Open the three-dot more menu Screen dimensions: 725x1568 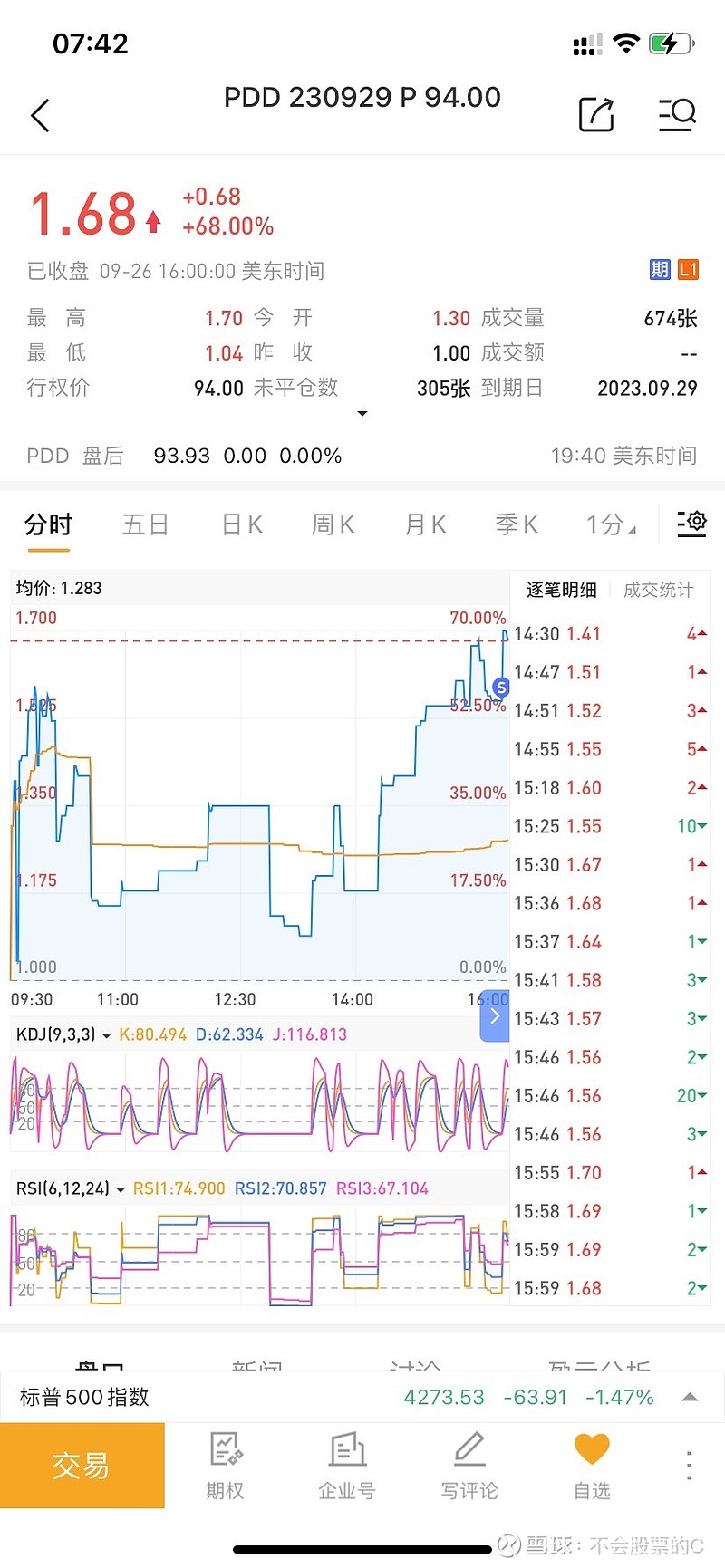pos(689,1466)
